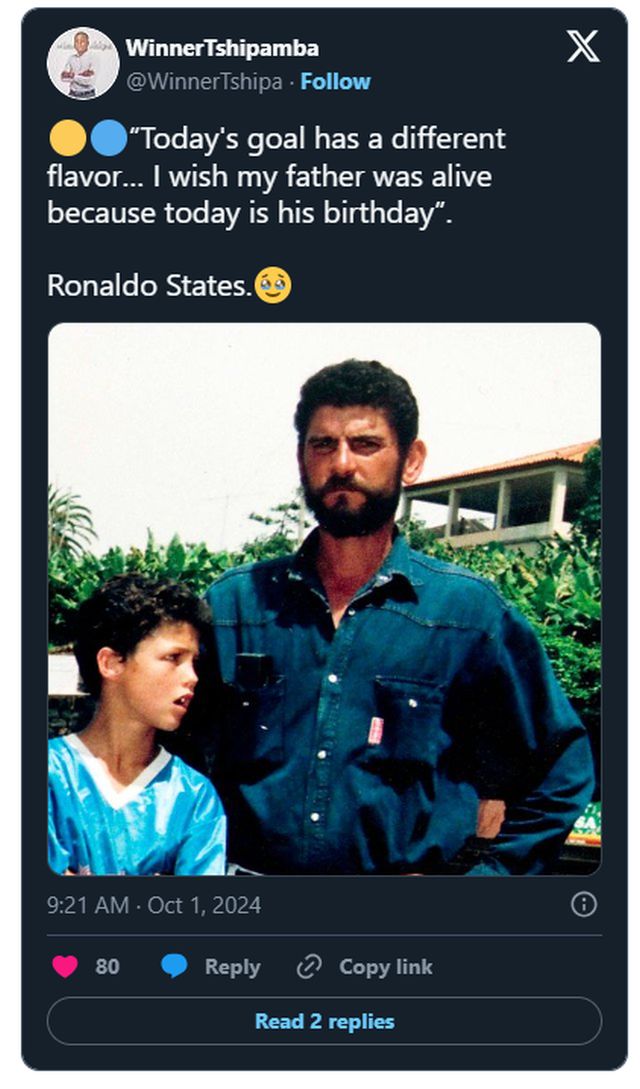Open WinnerTshipamba's profile avatar

[x=83, y=64]
